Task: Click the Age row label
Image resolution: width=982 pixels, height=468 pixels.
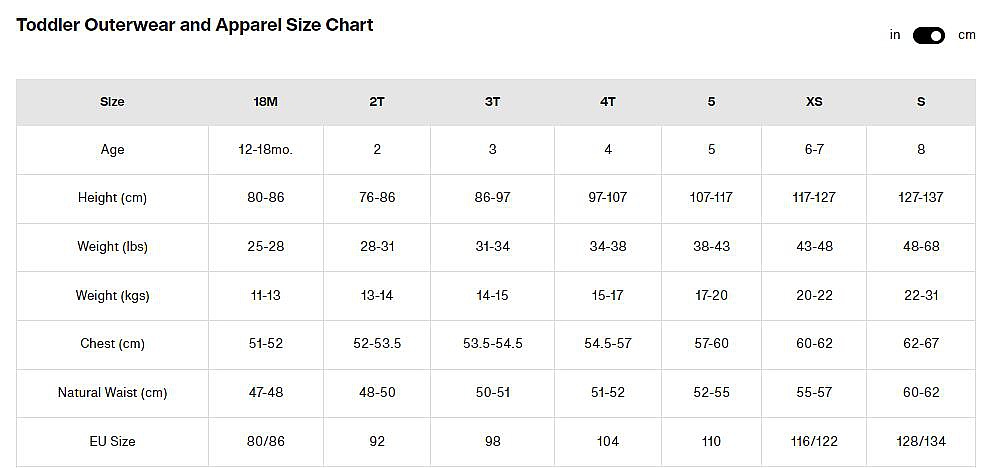Action: [x=112, y=150]
